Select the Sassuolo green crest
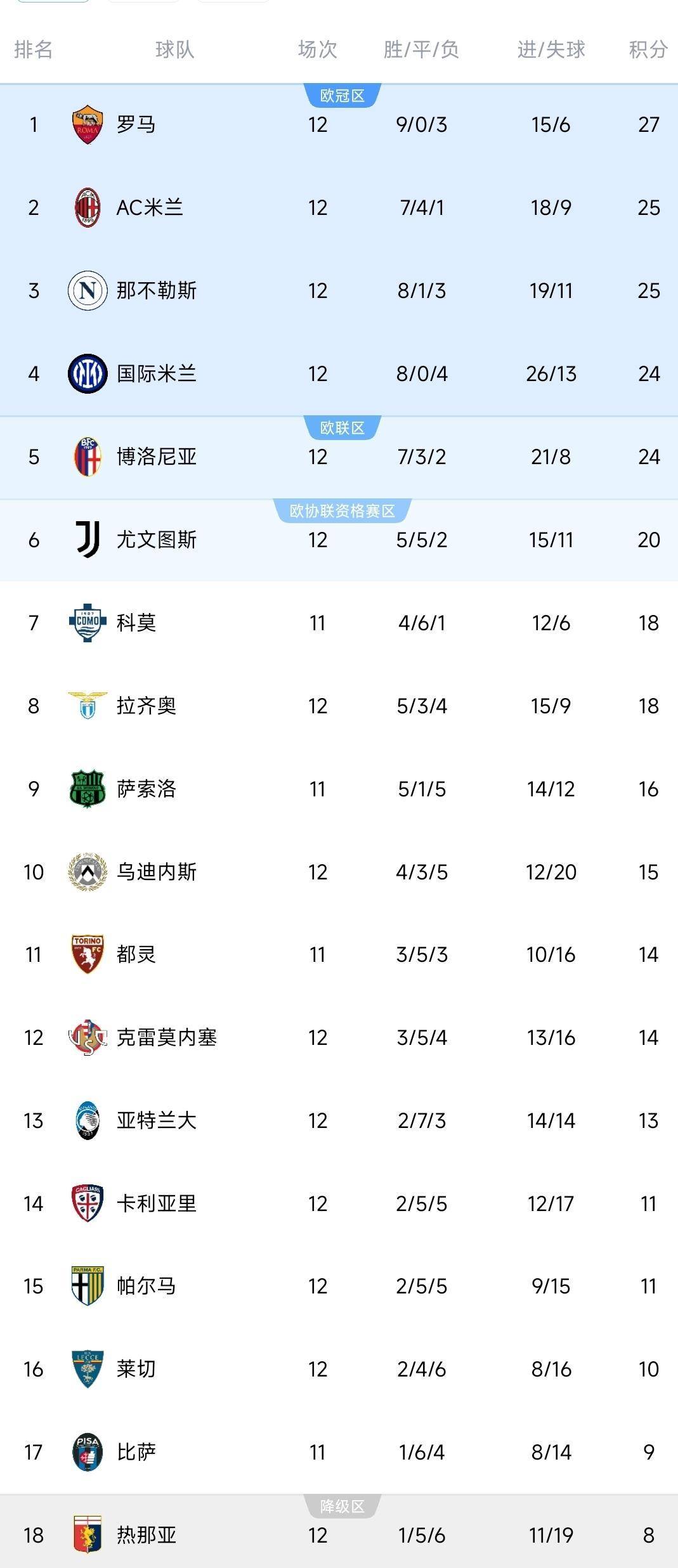 [x=88, y=789]
